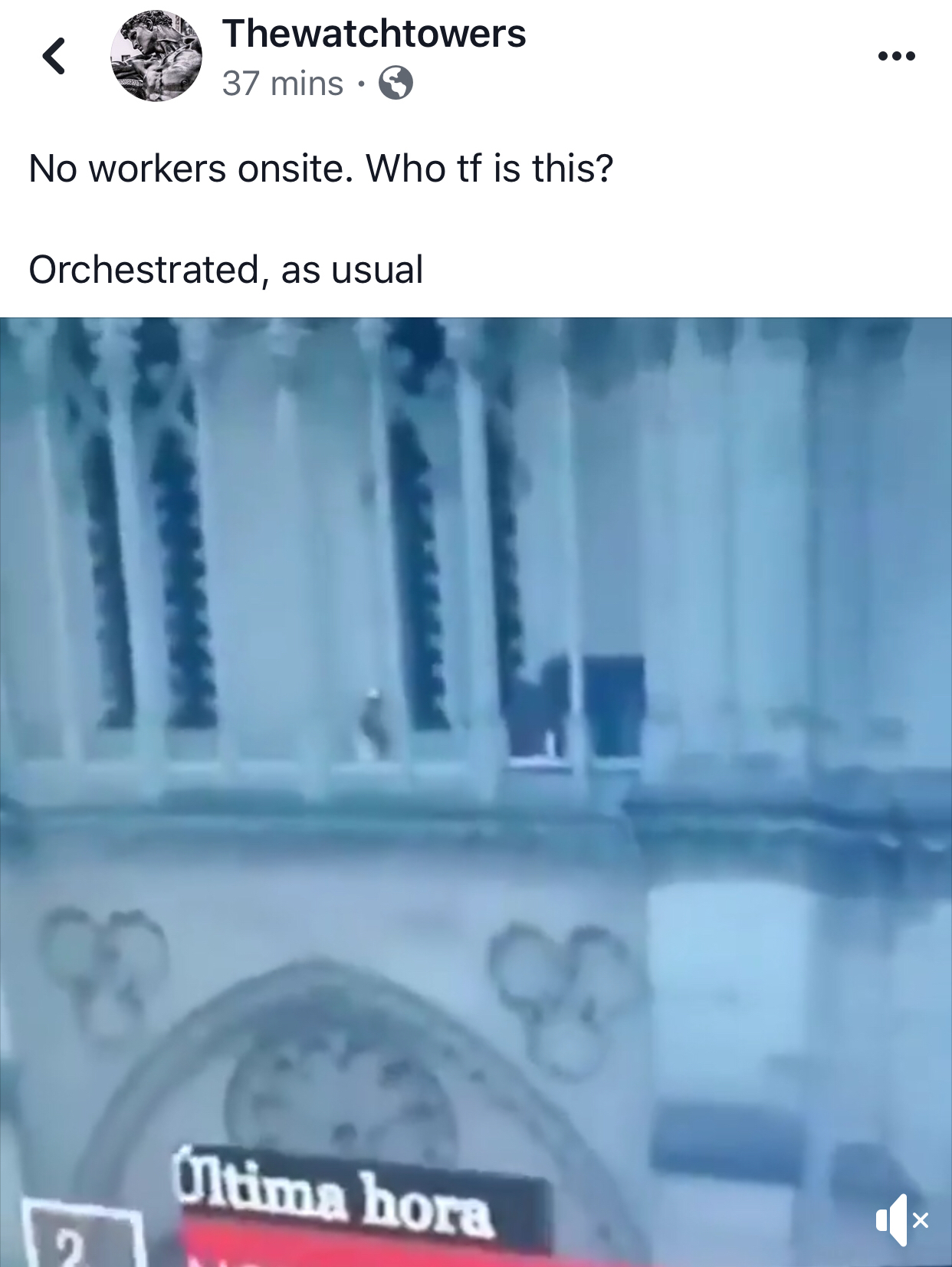Click the 37 mins timestamp
952x1267 pixels.
pos(283,83)
